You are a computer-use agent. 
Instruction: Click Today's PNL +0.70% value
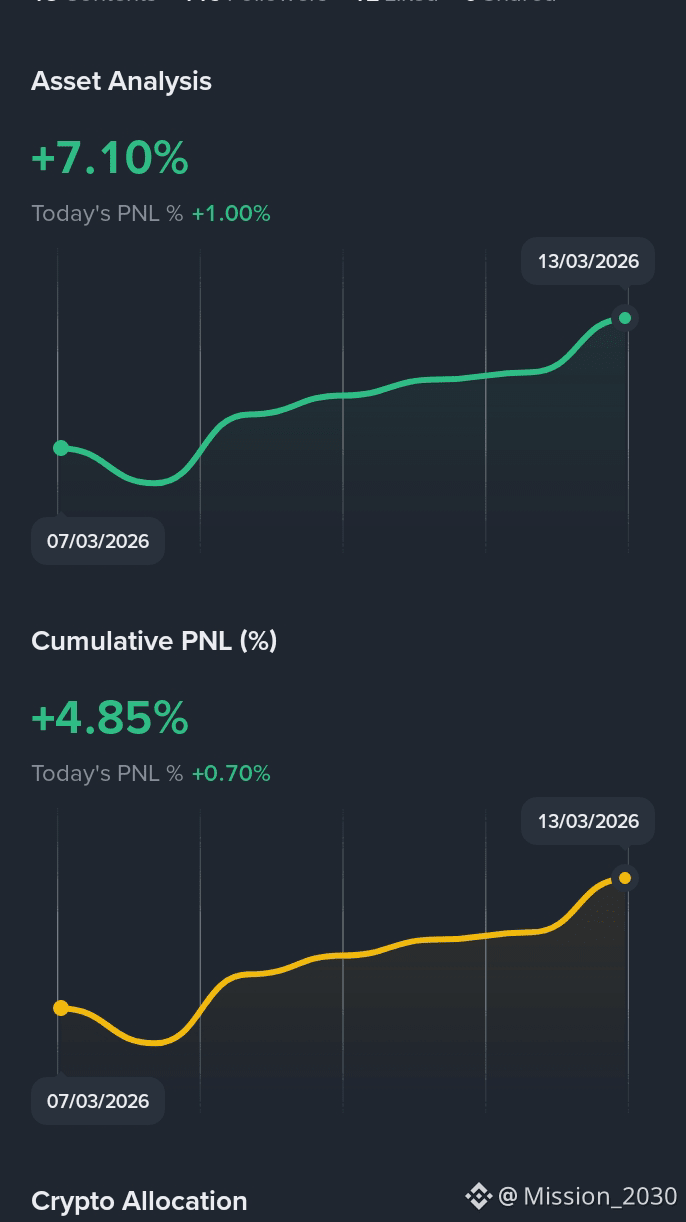[x=231, y=773]
